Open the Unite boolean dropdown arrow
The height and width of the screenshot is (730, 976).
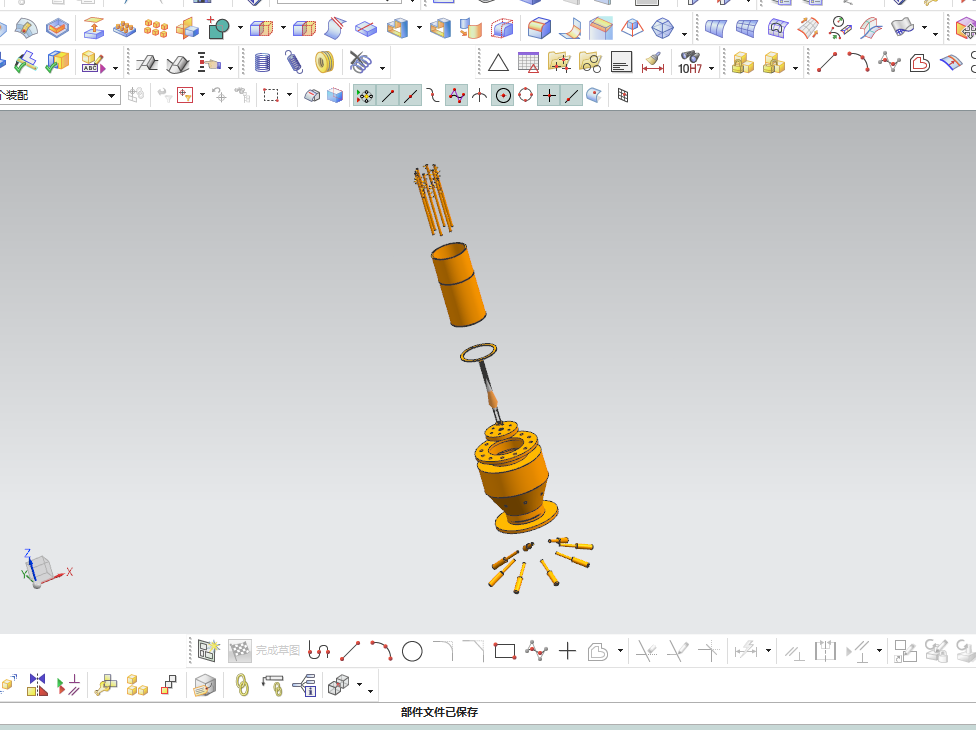pyautogui.click(x=240, y=27)
